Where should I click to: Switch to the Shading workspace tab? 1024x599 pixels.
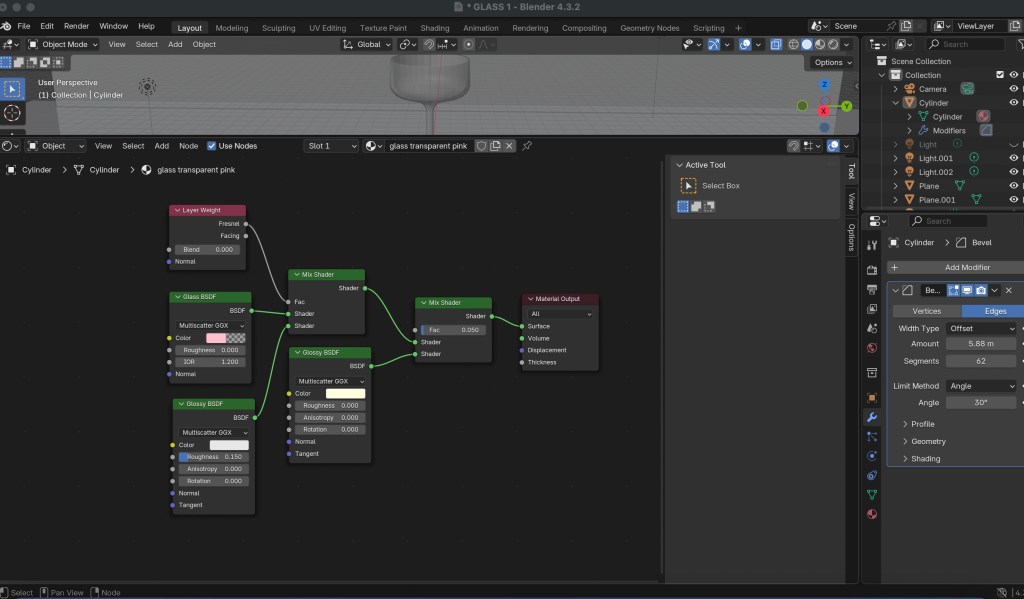pyautogui.click(x=434, y=28)
